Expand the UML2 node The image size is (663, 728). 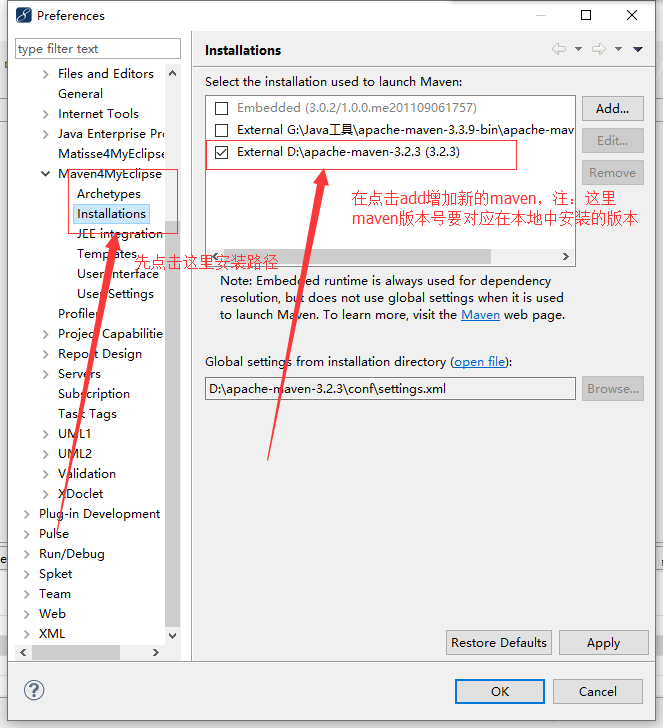[46, 454]
